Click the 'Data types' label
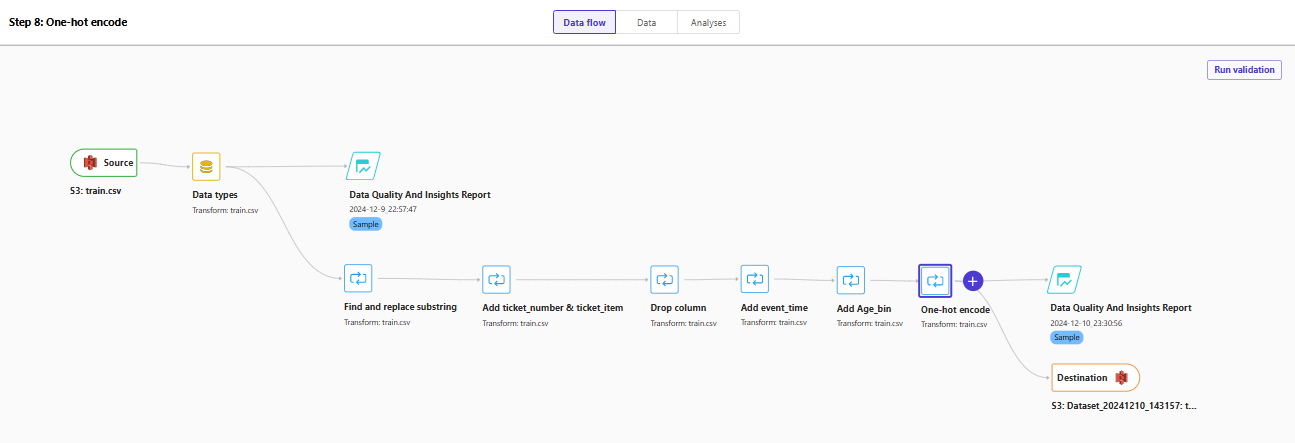Image resolution: width=1295 pixels, height=443 pixels. pos(215,195)
